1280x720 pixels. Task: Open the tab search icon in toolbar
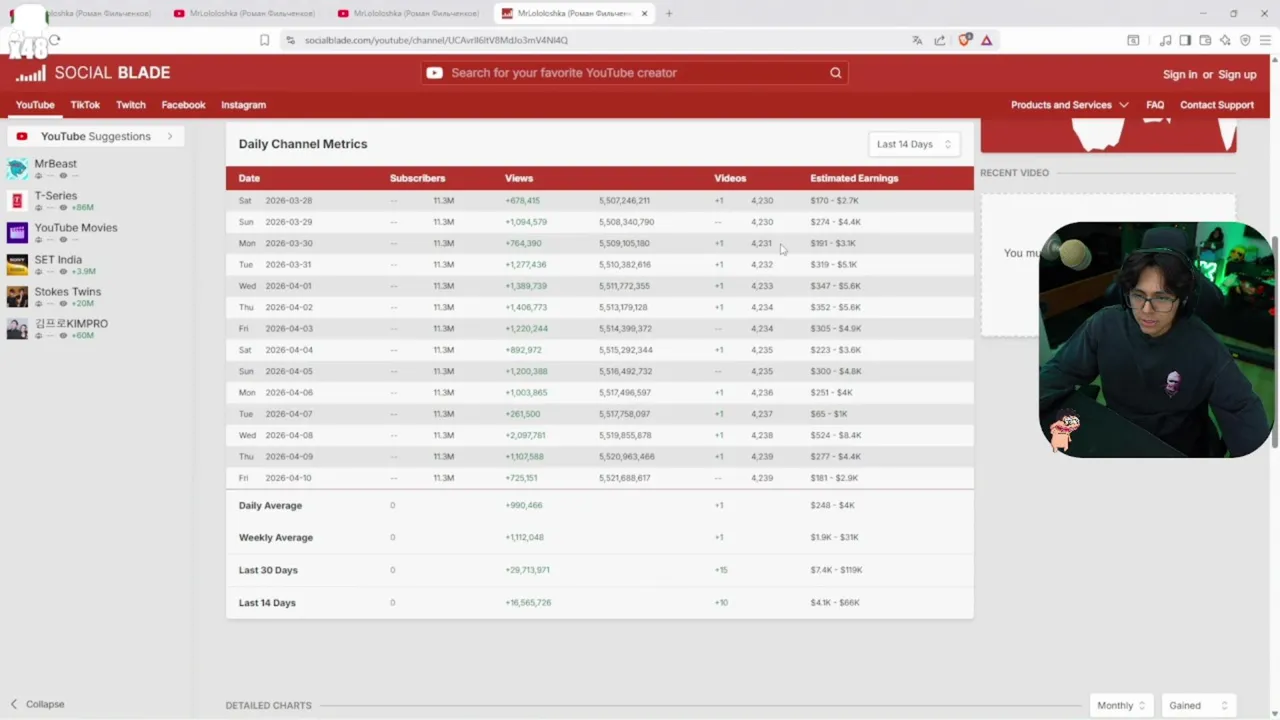point(1133,40)
